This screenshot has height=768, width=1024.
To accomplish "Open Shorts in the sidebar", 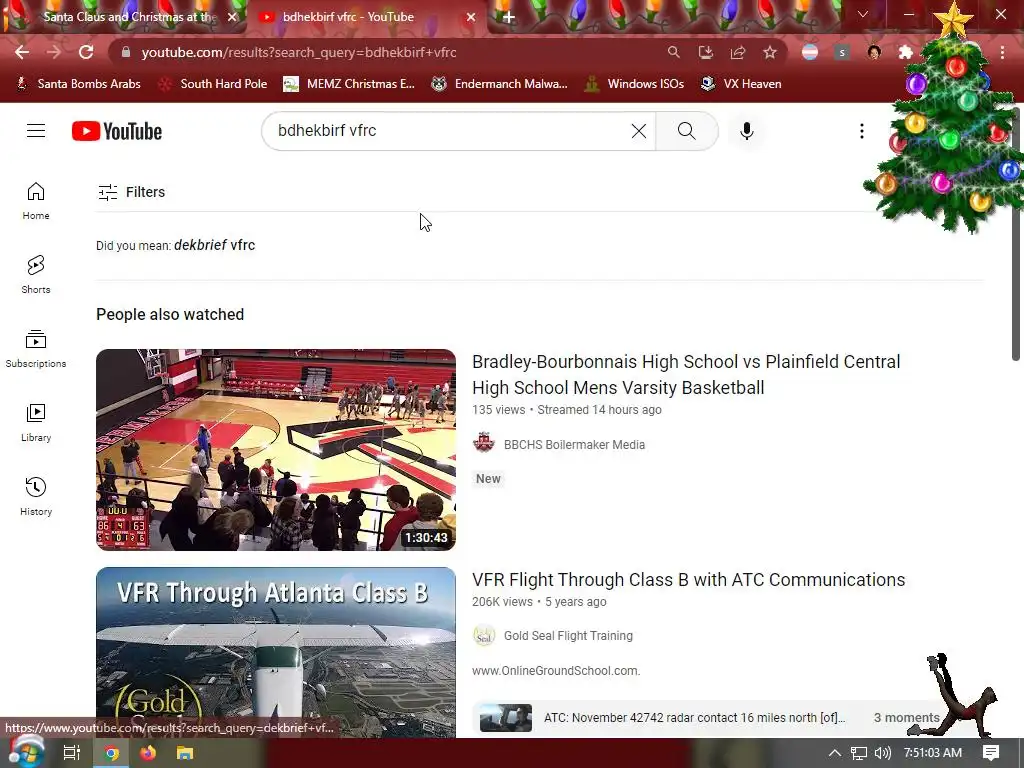I will [x=36, y=274].
